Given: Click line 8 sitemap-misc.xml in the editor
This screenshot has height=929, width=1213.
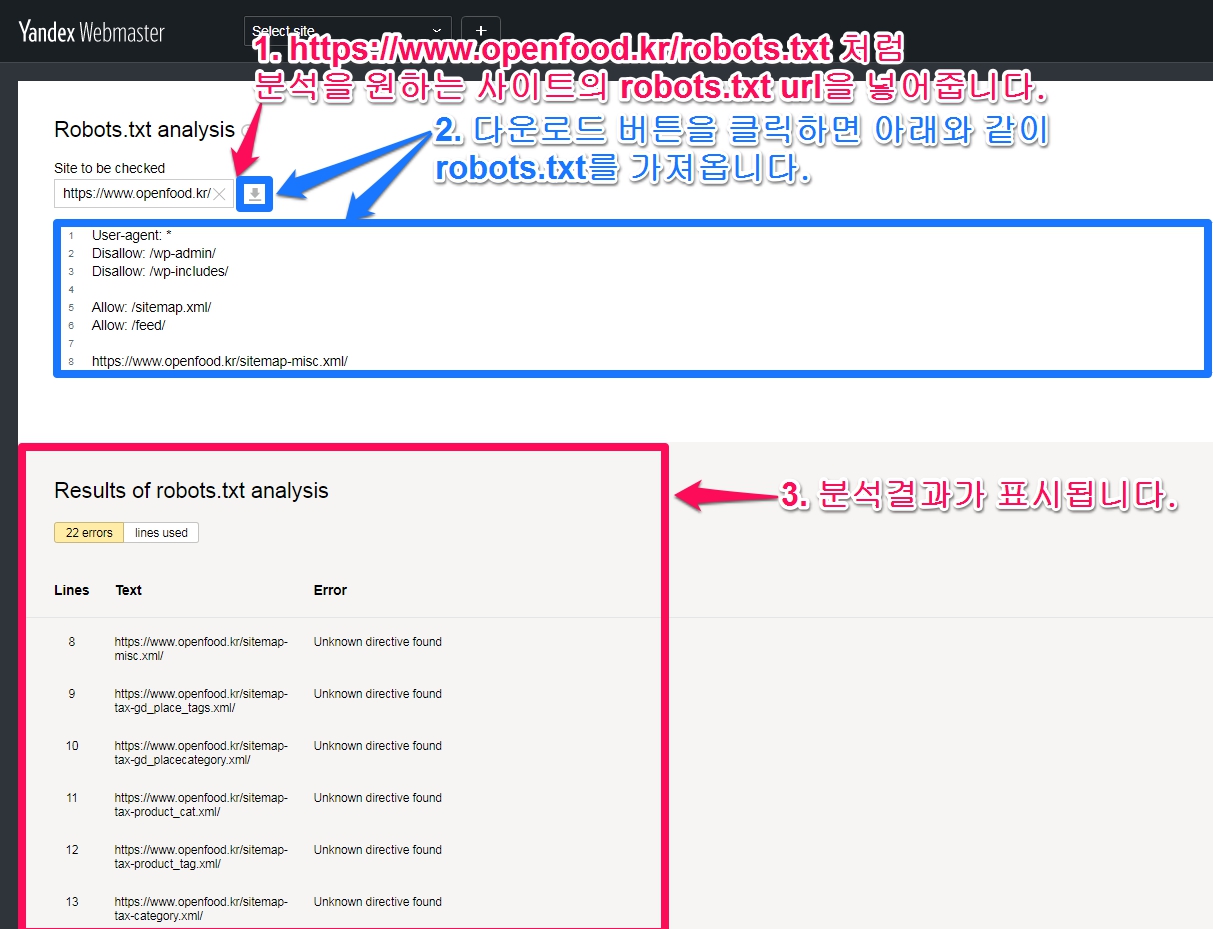Looking at the screenshot, I should coord(219,361).
